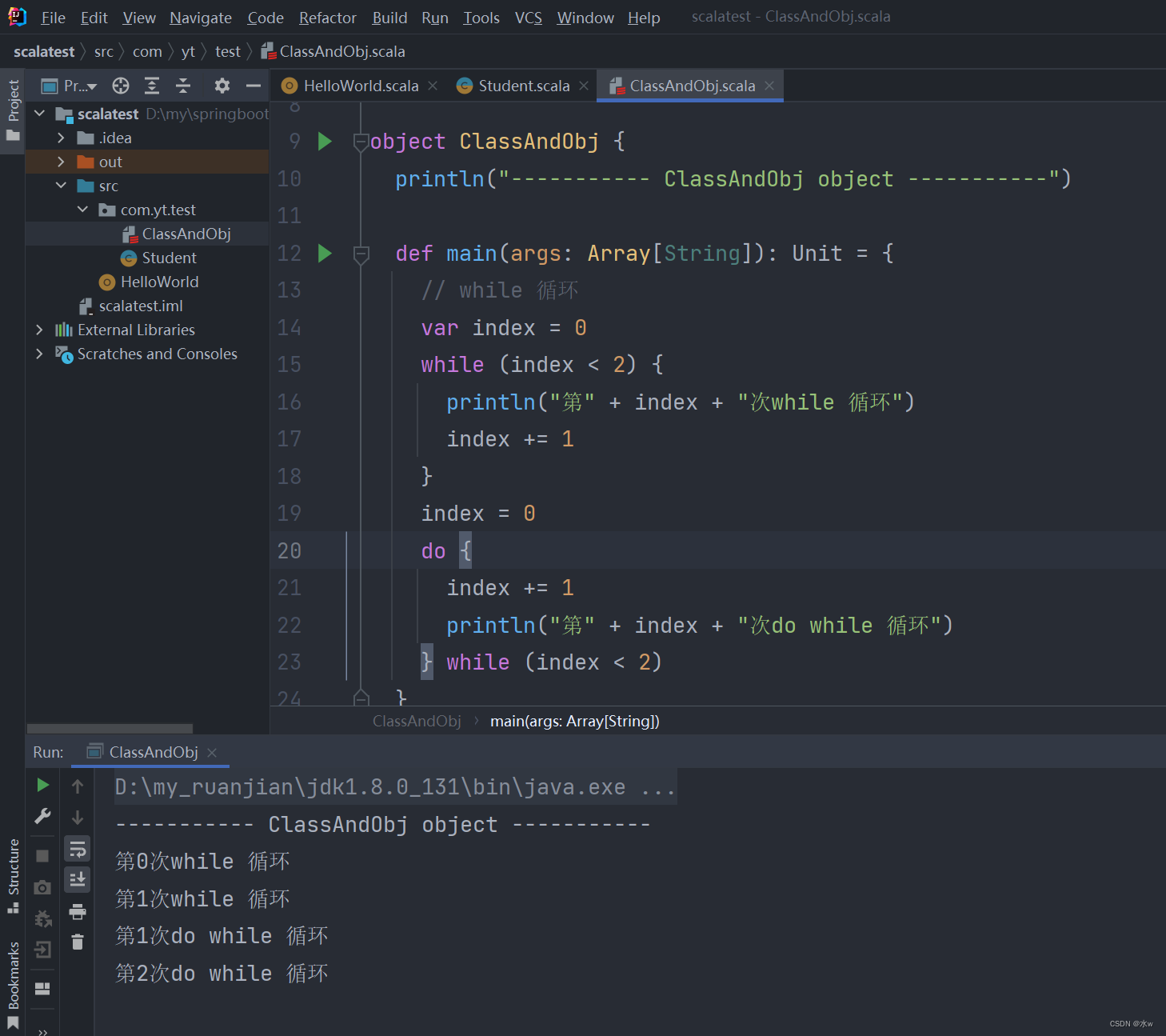Click the Expand All icon in Project panel

[x=152, y=86]
